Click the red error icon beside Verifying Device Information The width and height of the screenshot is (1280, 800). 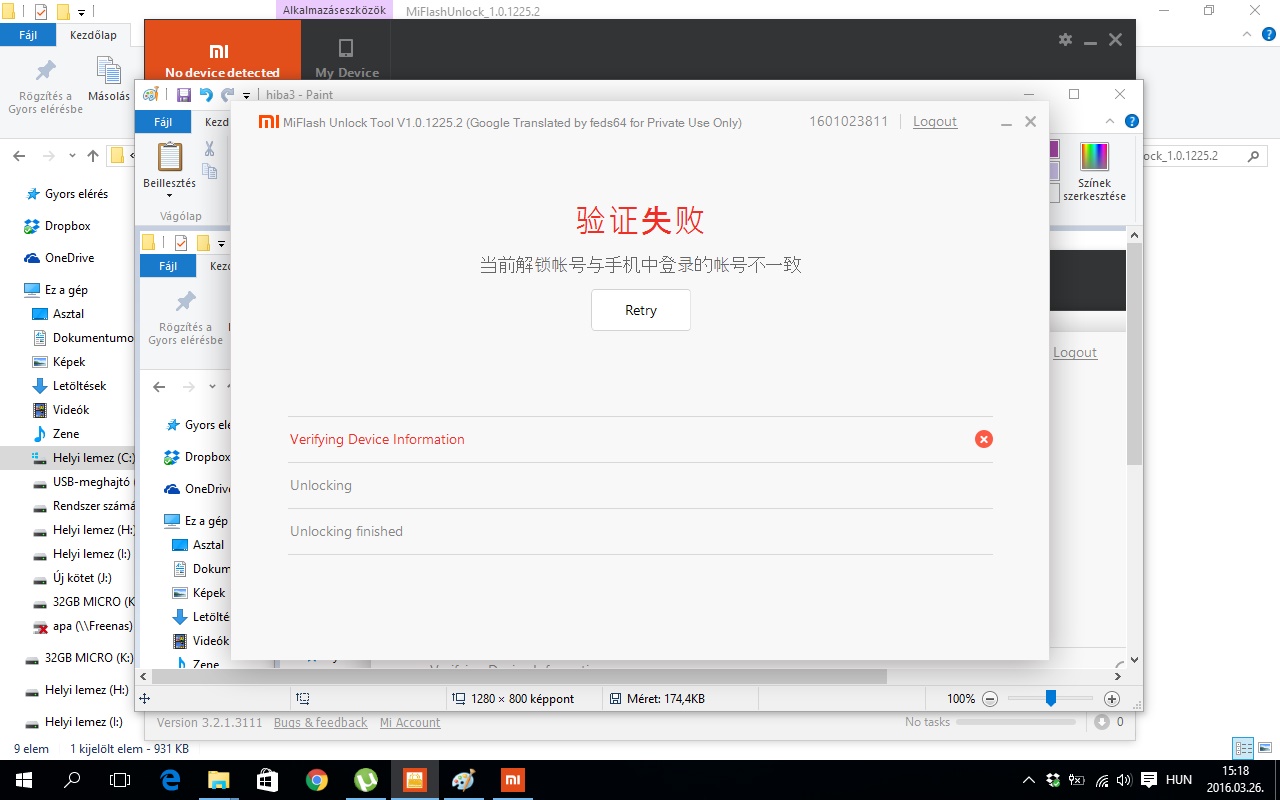point(984,439)
